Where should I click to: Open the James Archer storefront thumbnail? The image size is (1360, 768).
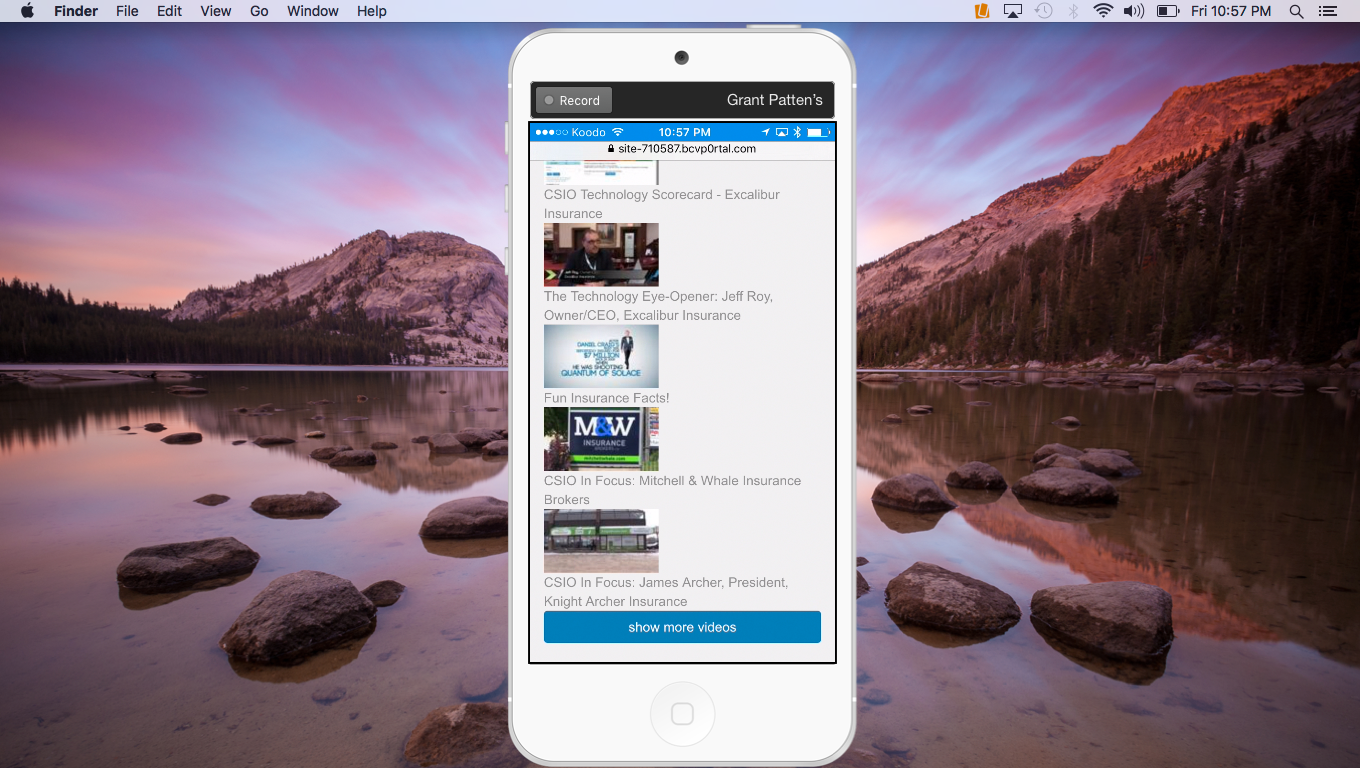click(x=601, y=541)
